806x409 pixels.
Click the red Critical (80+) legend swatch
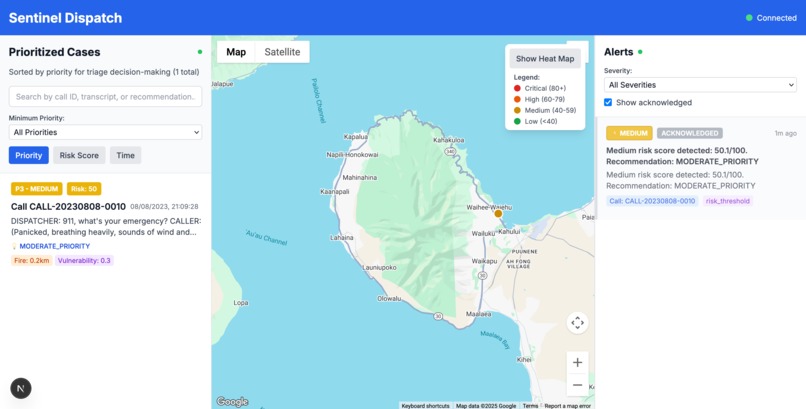(x=517, y=88)
